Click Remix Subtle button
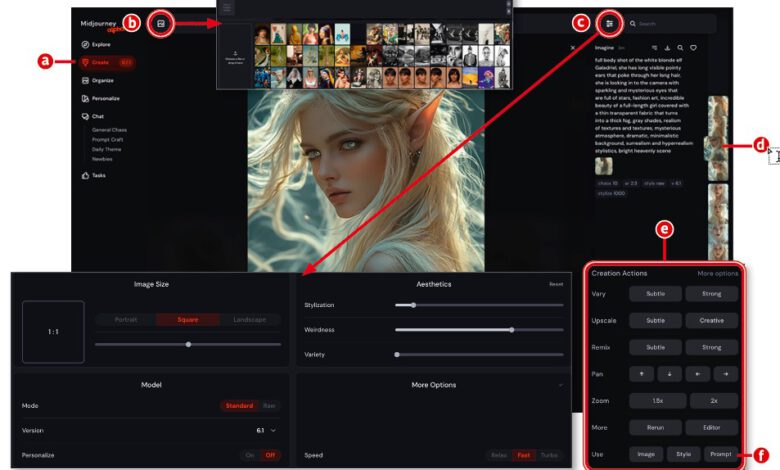Viewport: 780px width, 470px height. [x=655, y=348]
